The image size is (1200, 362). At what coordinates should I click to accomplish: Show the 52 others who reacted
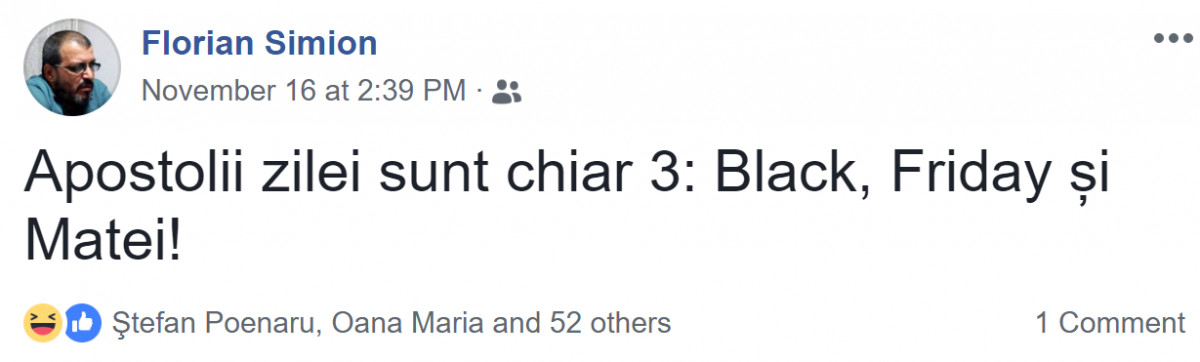610,323
